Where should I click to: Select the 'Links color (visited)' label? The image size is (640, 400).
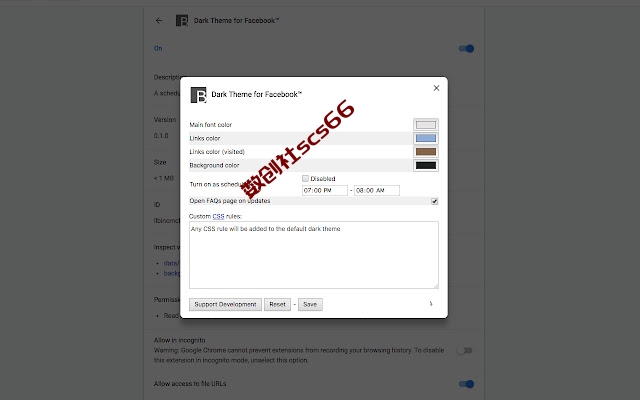(217, 152)
